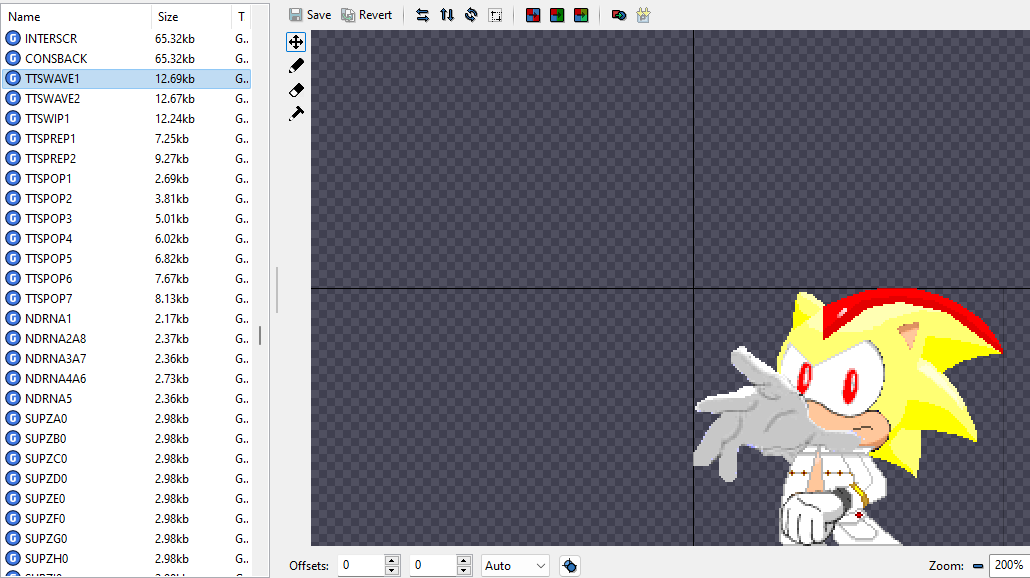Select the drag offsets move tool
Image resolution: width=1030 pixels, height=578 pixels.
tap(296, 42)
